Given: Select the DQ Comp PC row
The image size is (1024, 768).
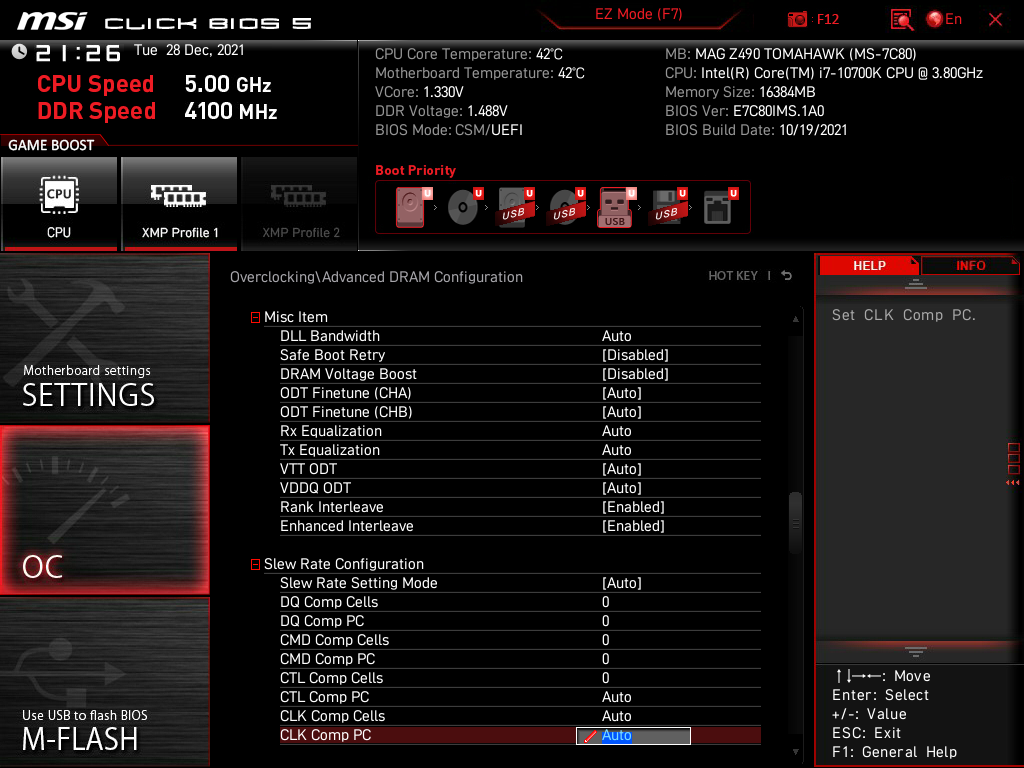Looking at the screenshot, I should [520, 621].
